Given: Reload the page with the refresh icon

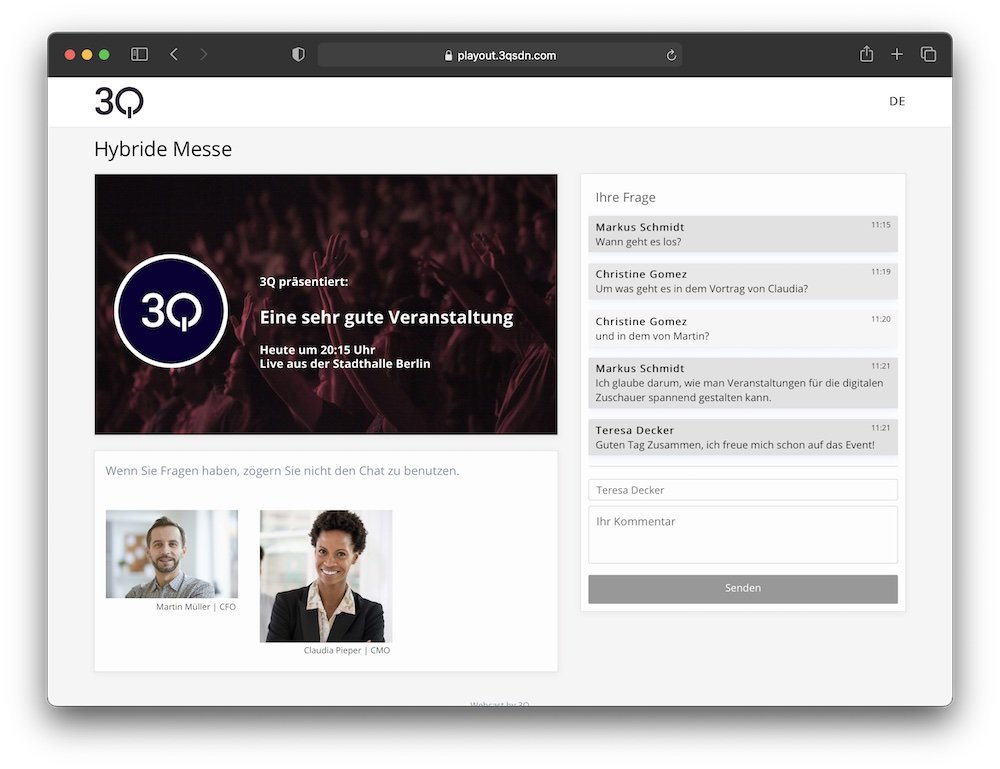Looking at the screenshot, I should click(671, 55).
